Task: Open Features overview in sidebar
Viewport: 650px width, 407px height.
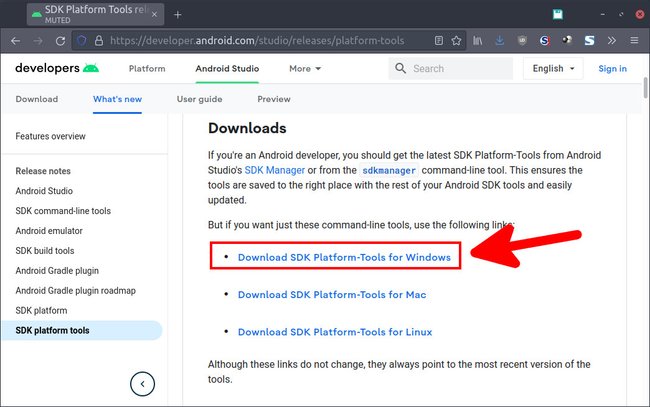Action: point(51,136)
